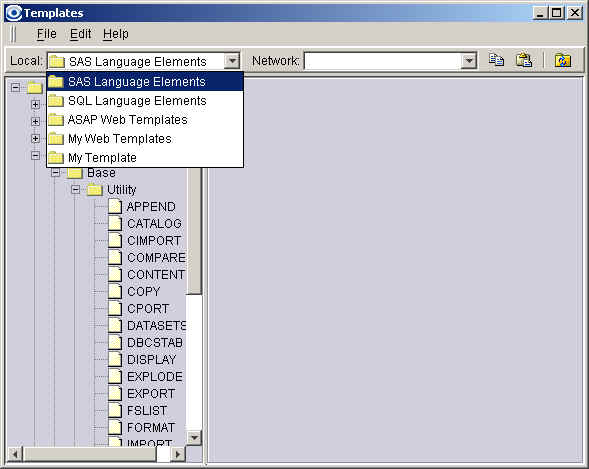Click the Local dropdown arrow

pyautogui.click(x=232, y=61)
